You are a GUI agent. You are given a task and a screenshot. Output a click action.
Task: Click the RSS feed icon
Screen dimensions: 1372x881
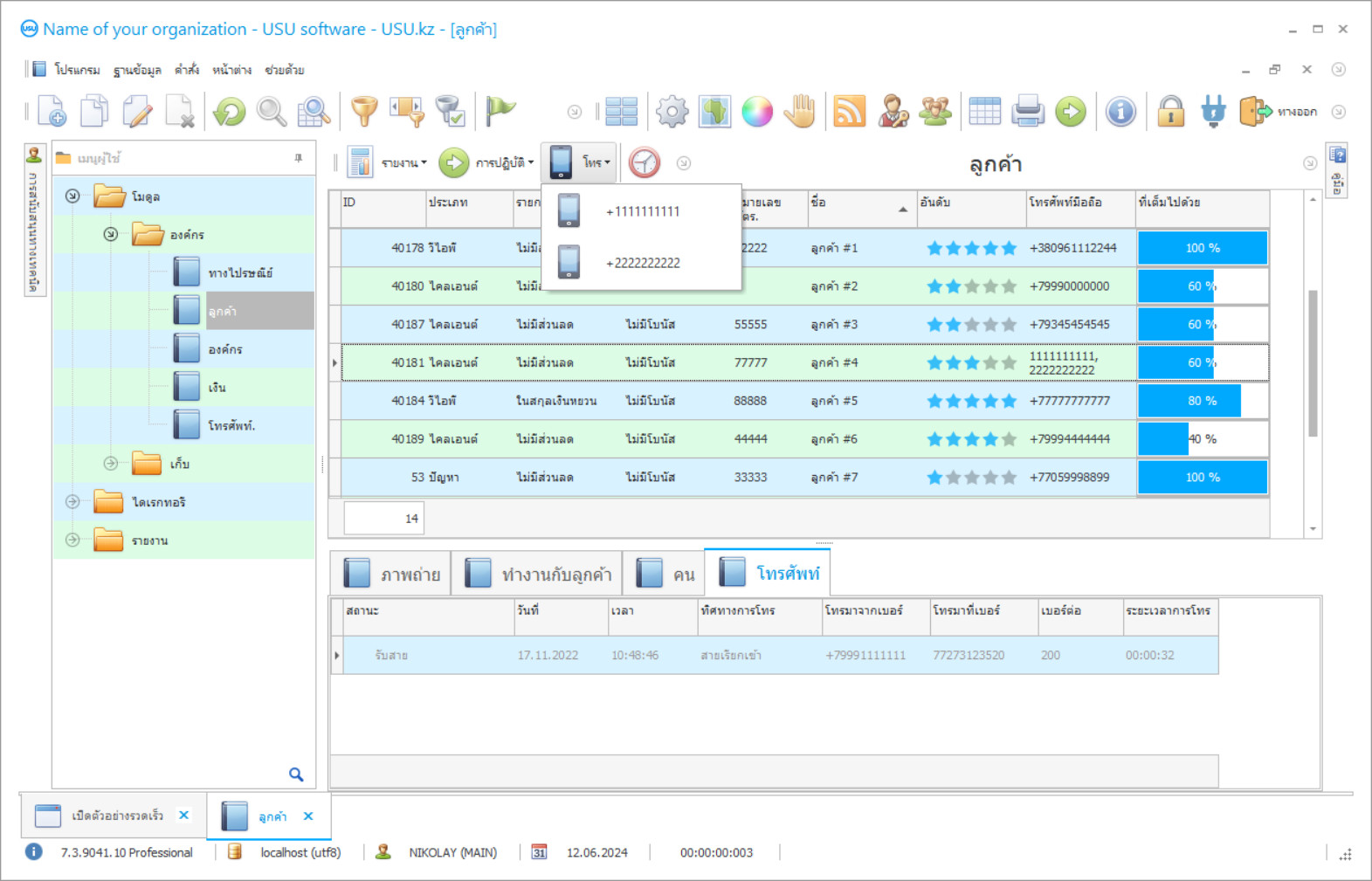click(849, 112)
